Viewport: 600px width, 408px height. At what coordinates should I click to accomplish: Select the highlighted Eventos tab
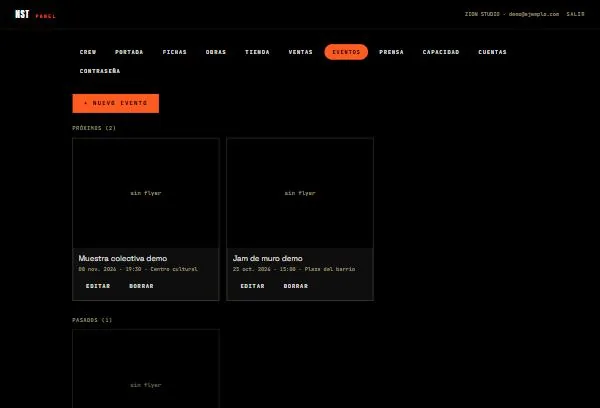tap(346, 52)
